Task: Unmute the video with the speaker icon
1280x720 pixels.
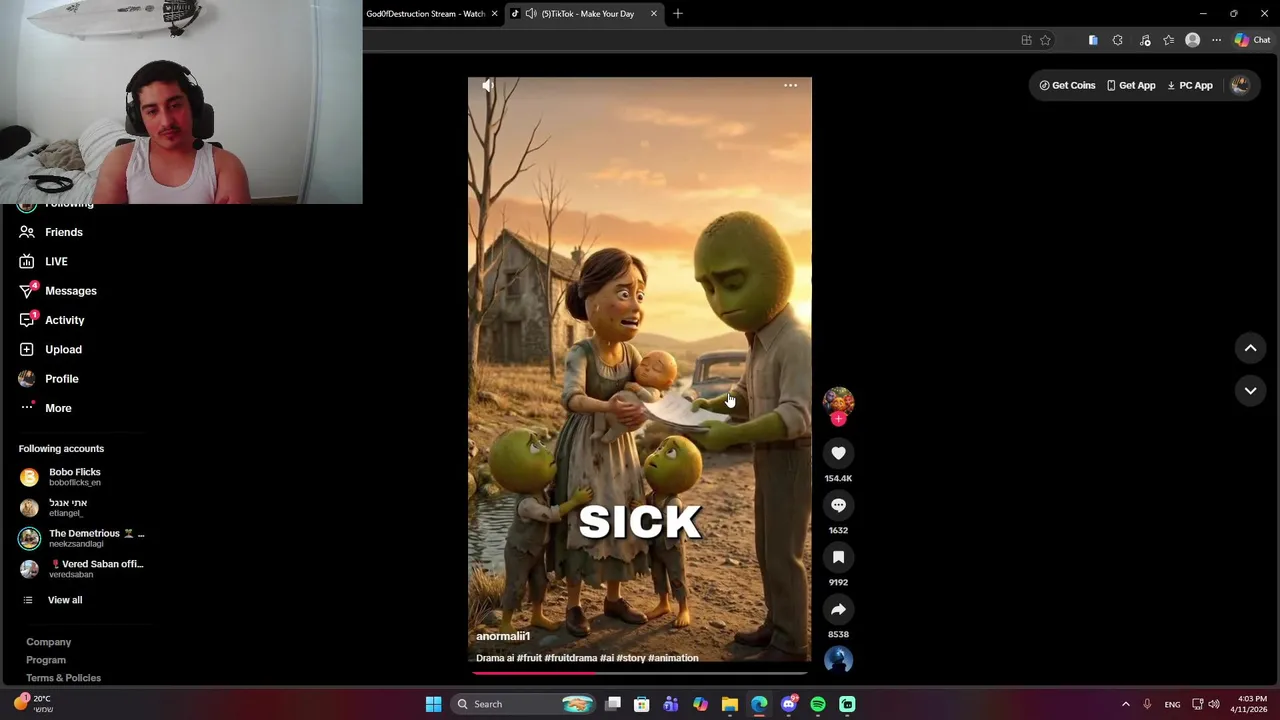Action: click(487, 86)
